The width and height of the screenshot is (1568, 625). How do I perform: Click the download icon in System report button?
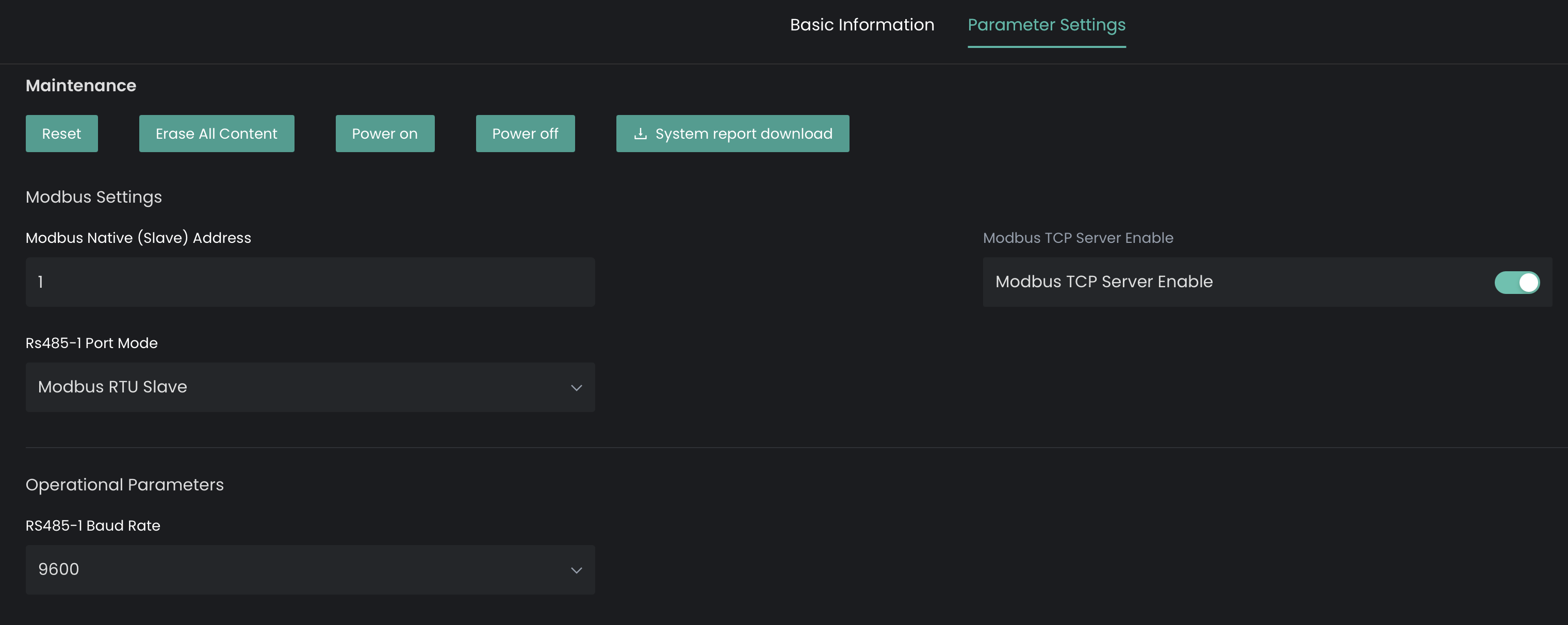[x=640, y=133]
